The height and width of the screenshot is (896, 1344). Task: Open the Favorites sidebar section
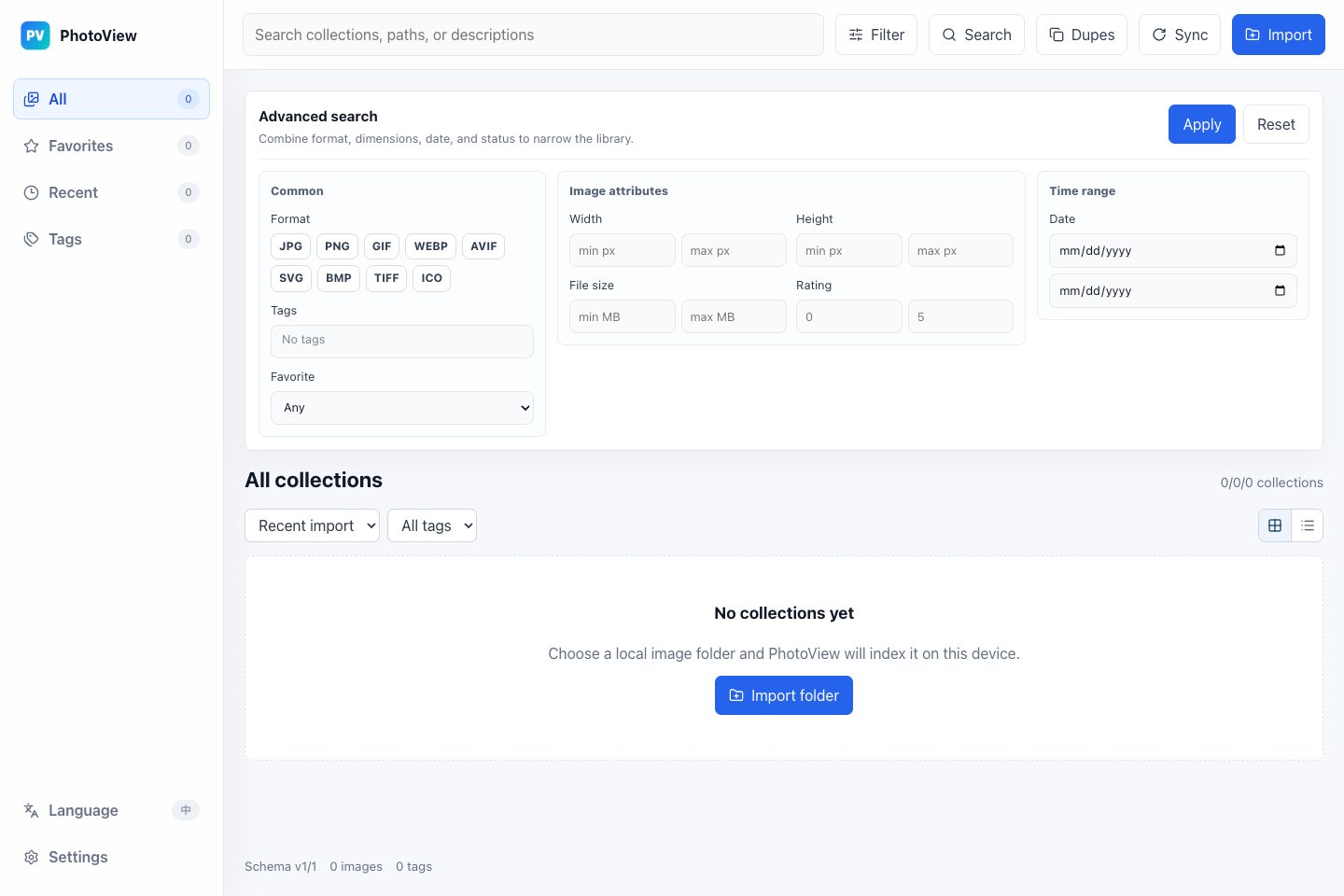(x=111, y=146)
